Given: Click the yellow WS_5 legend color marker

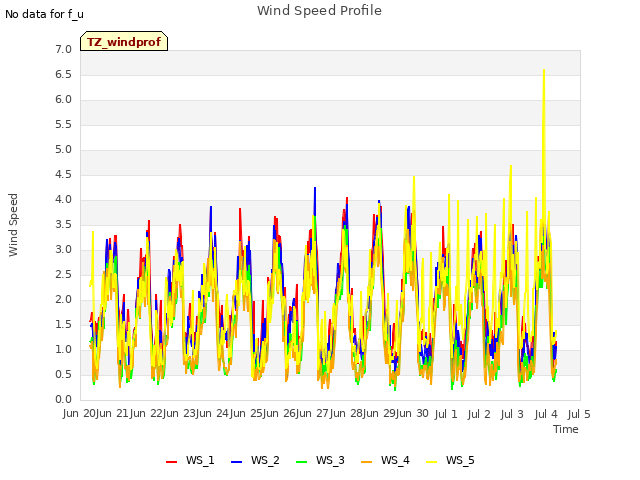Looking at the screenshot, I should [x=431, y=462].
